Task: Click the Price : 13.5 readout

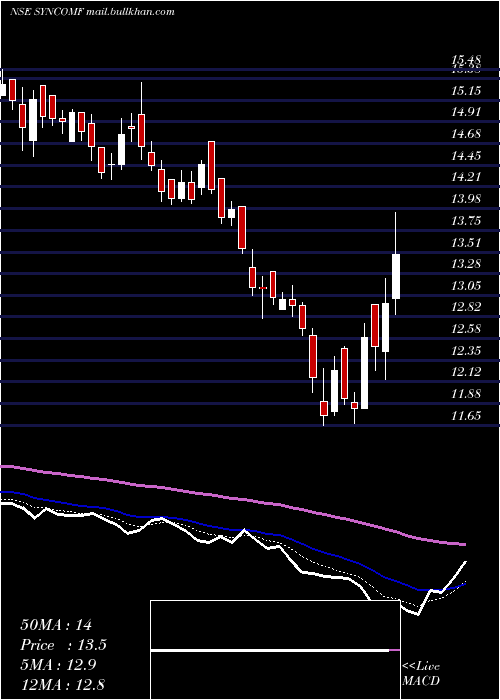Action: tap(63, 645)
